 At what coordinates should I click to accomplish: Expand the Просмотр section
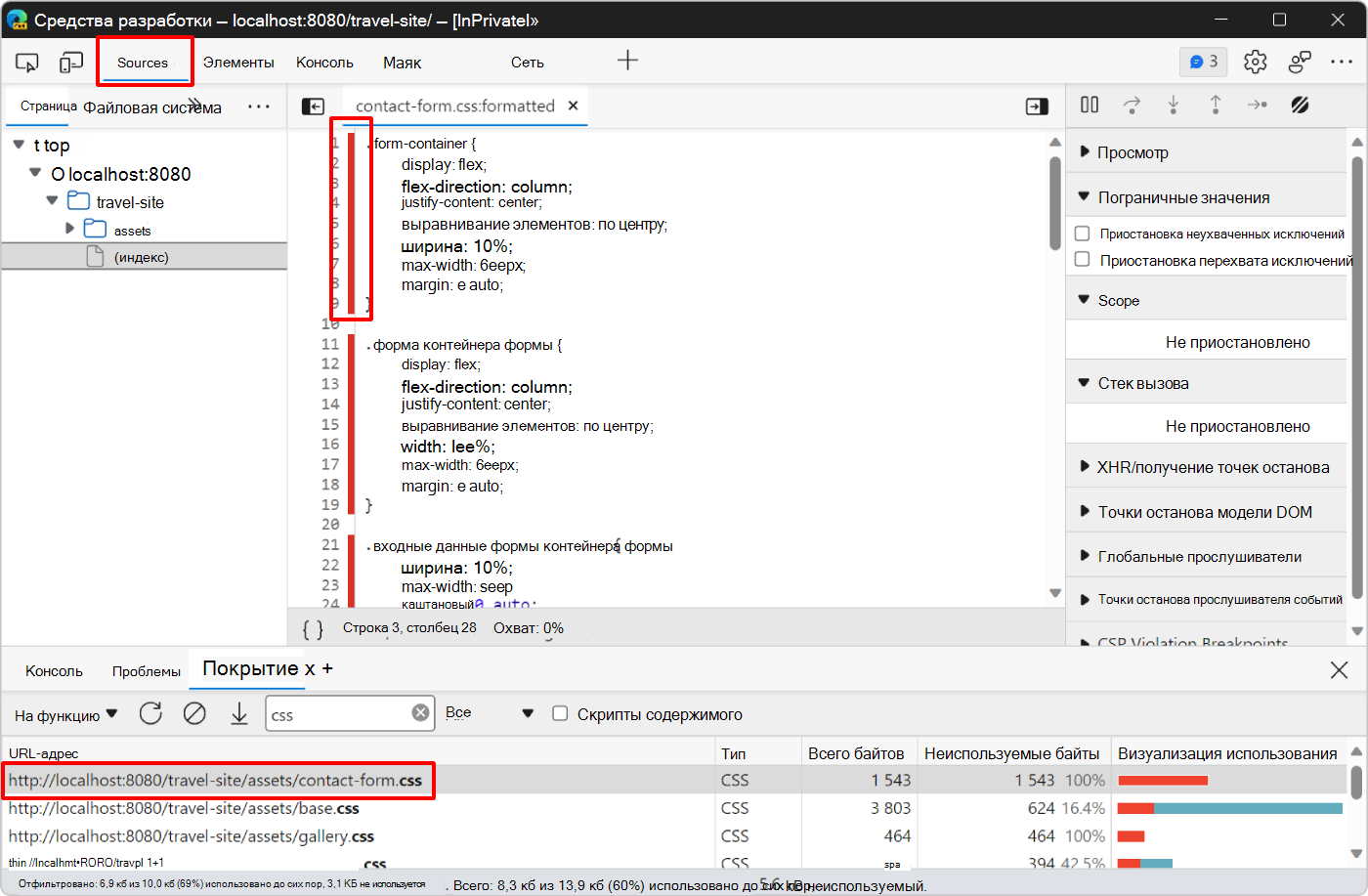coord(1085,151)
